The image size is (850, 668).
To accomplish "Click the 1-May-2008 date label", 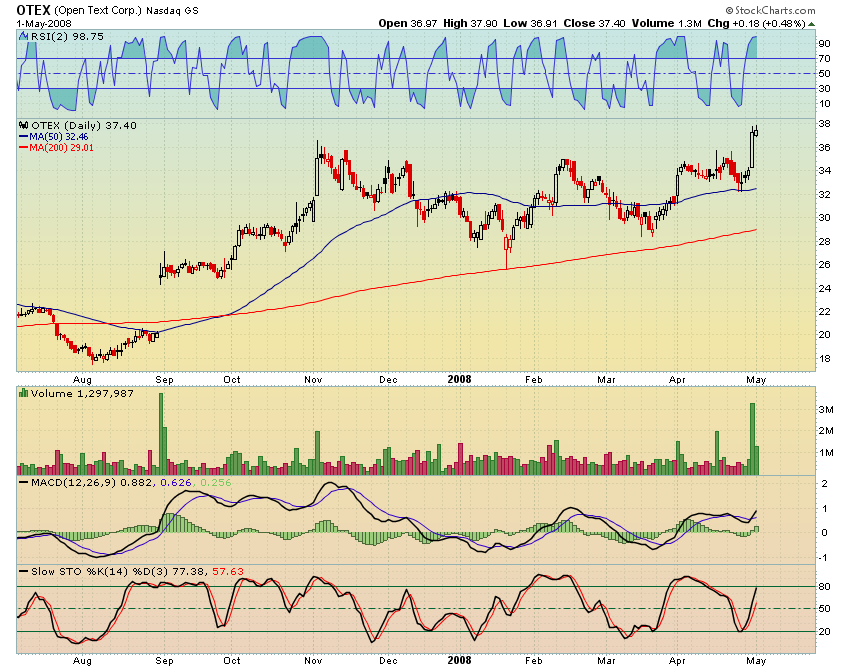I will (x=44, y=23).
